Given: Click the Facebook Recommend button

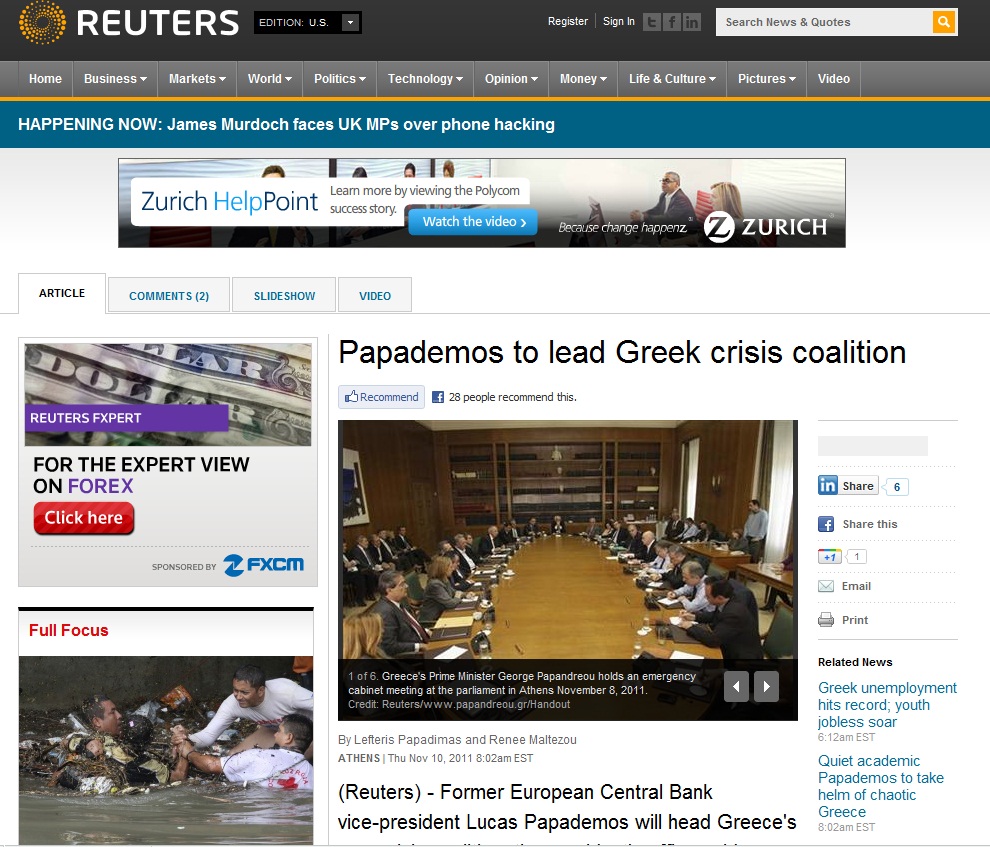Looking at the screenshot, I should coord(381,397).
